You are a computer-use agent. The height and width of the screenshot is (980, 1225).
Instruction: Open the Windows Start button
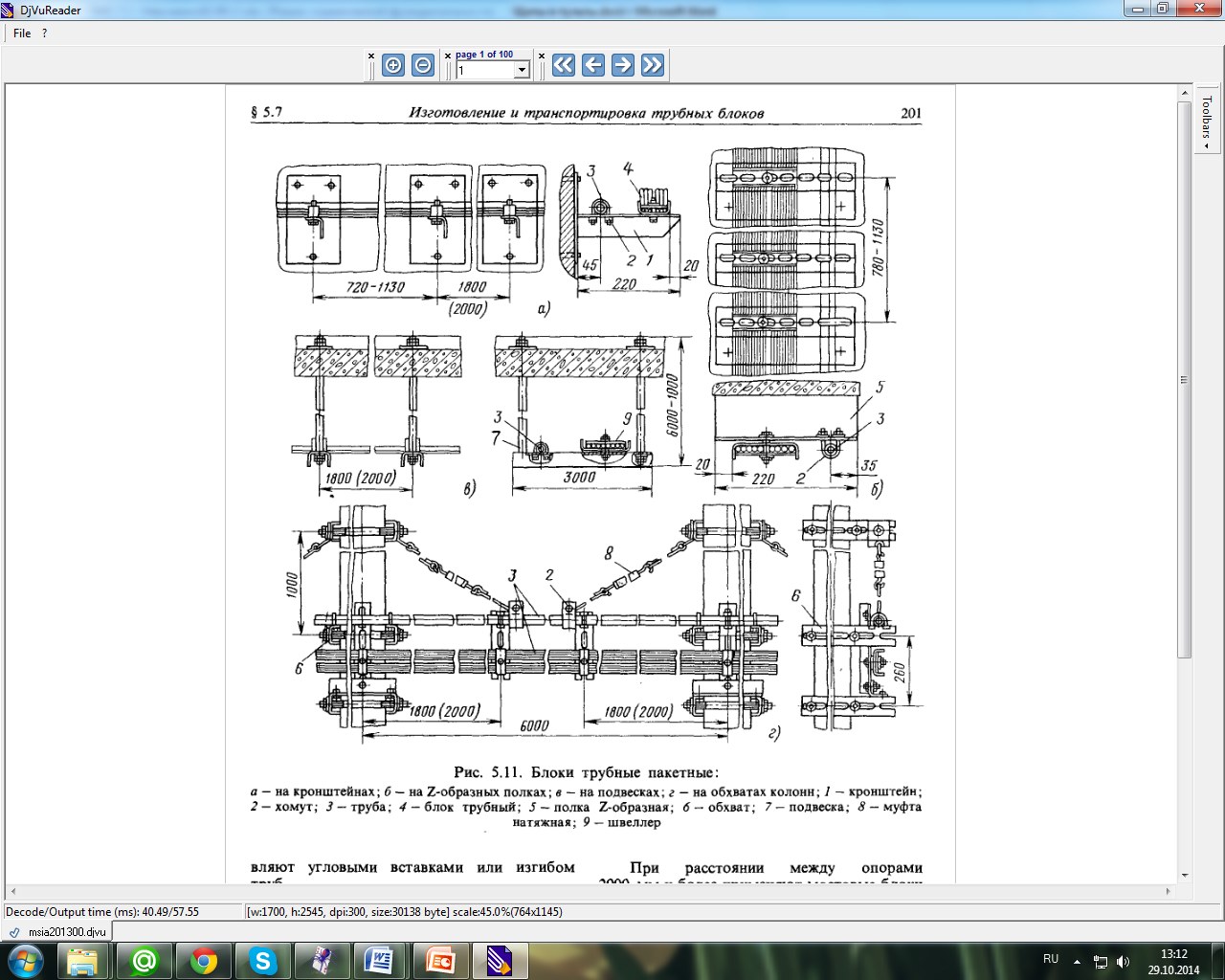(25, 960)
